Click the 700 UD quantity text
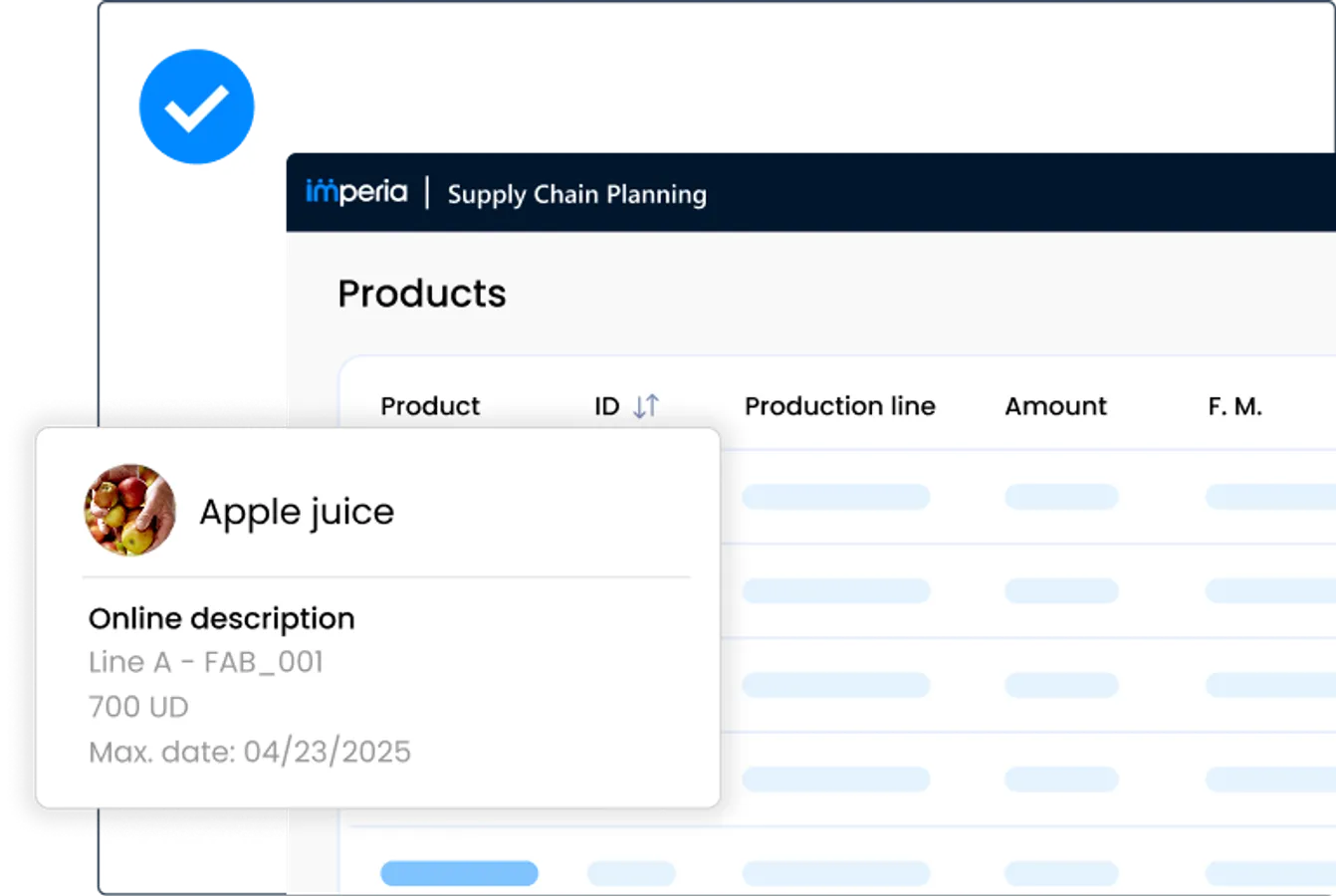Screen dimensions: 1336x896 pos(138,707)
